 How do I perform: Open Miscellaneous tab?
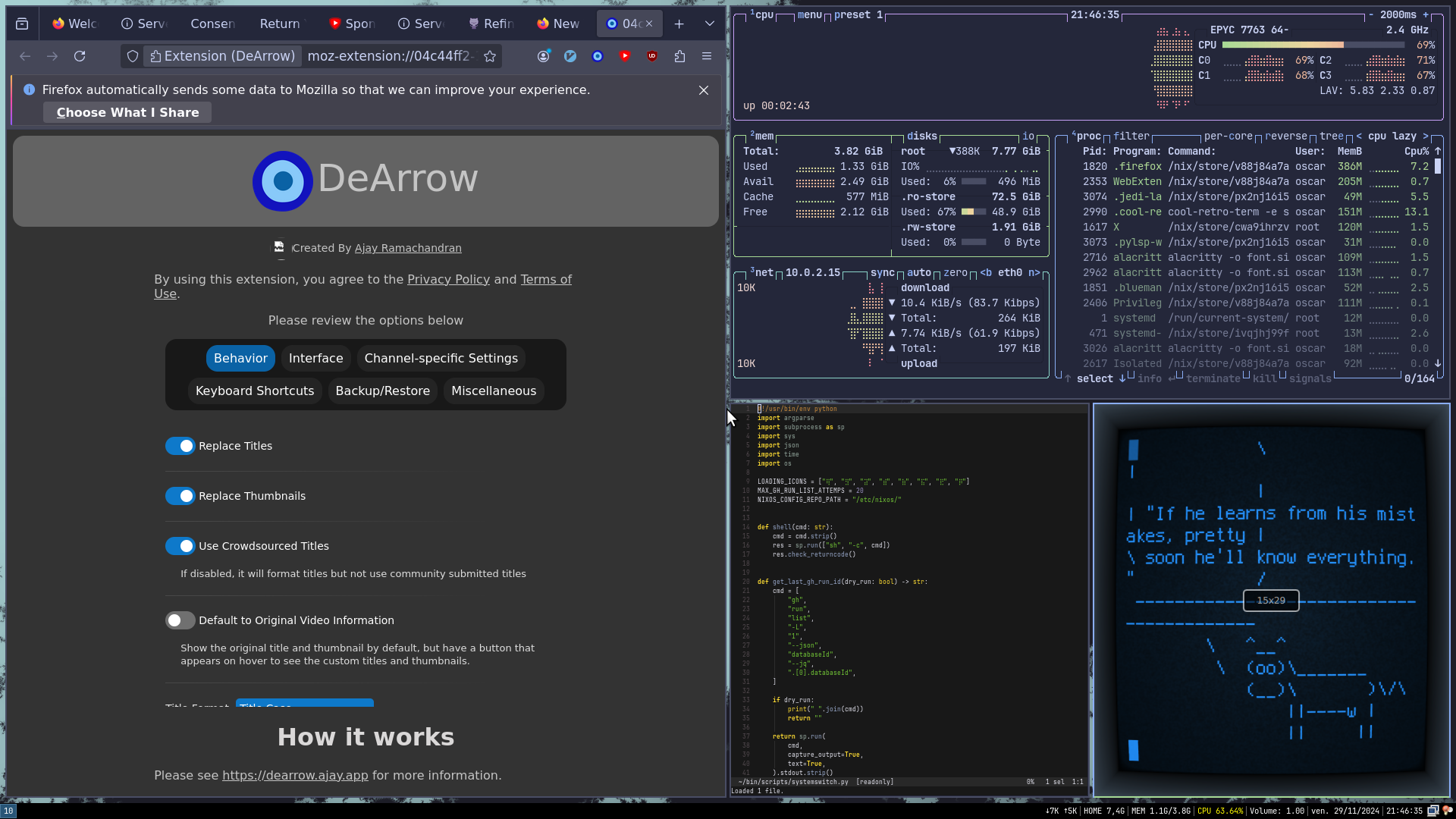tap(494, 391)
